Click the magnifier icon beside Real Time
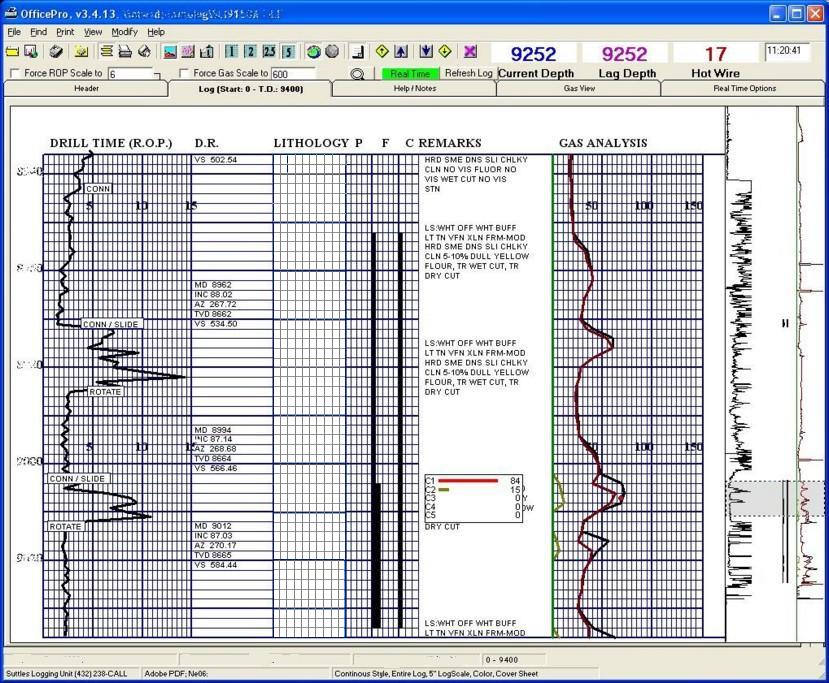The height and width of the screenshot is (683, 829). tap(357, 74)
